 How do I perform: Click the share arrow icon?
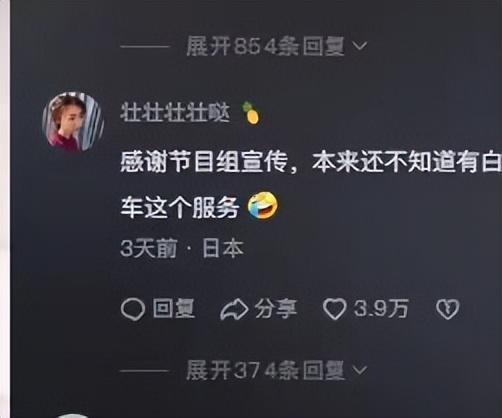pyautogui.click(x=234, y=310)
